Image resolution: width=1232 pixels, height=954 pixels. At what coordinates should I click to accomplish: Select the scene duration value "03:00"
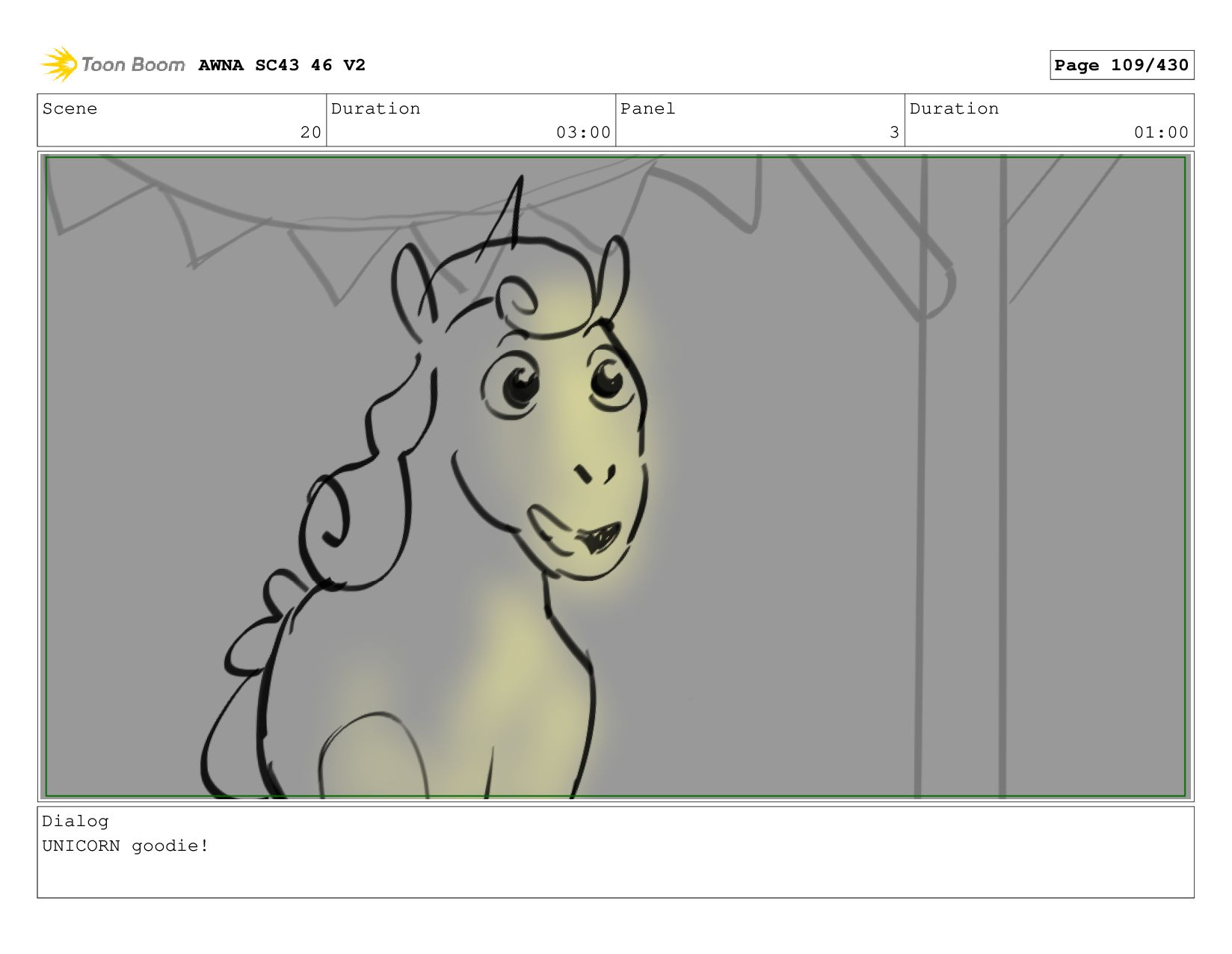point(583,132)
